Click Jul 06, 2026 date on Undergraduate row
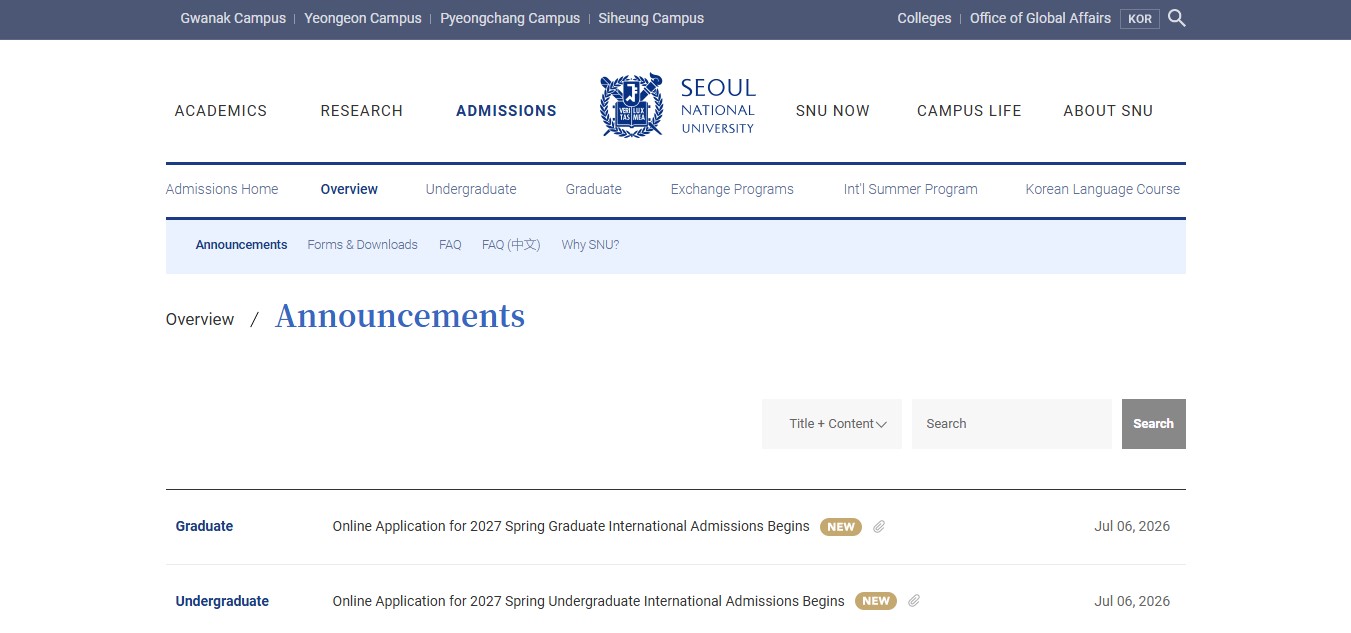The width and height of the screenshot is (1351, 633). click(1132, 602)
